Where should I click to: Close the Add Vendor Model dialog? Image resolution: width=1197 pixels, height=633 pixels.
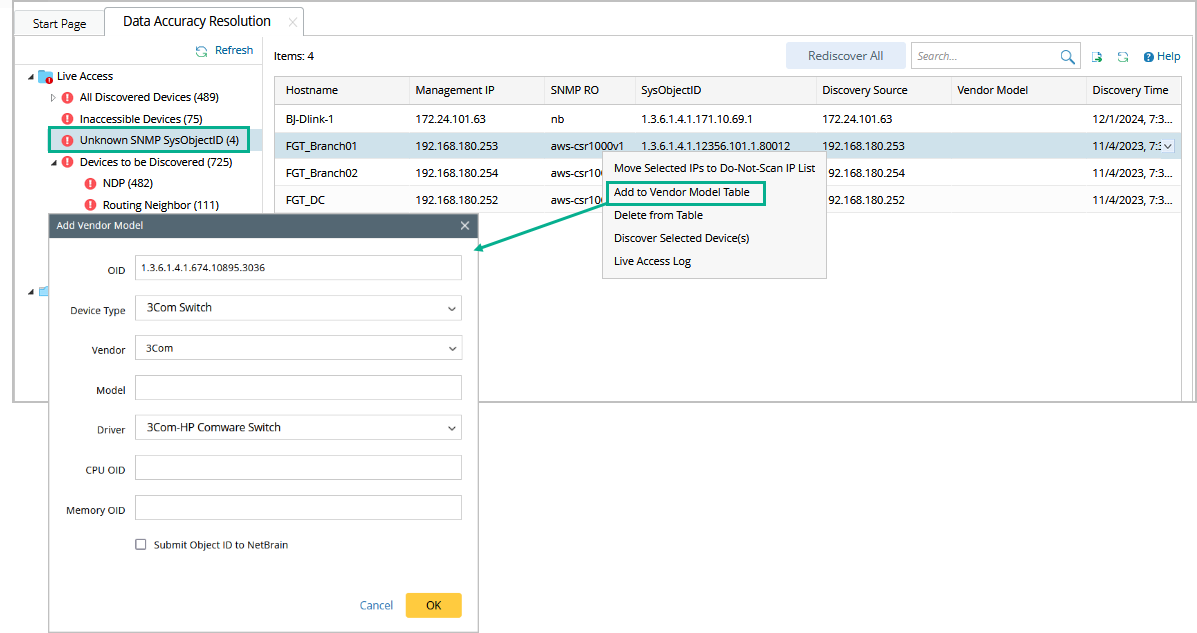(x=465, y=226)
